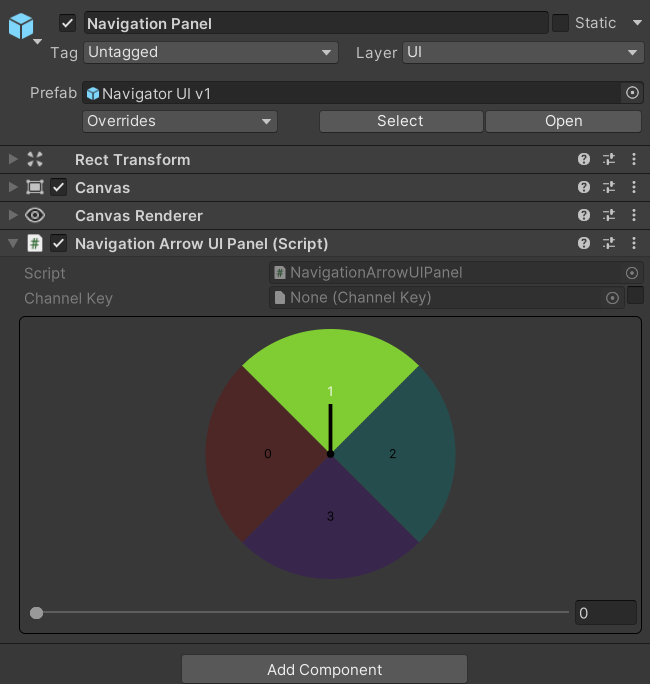Open Rect Transform preset selector

pyautogui.click(x=609, y=159)
